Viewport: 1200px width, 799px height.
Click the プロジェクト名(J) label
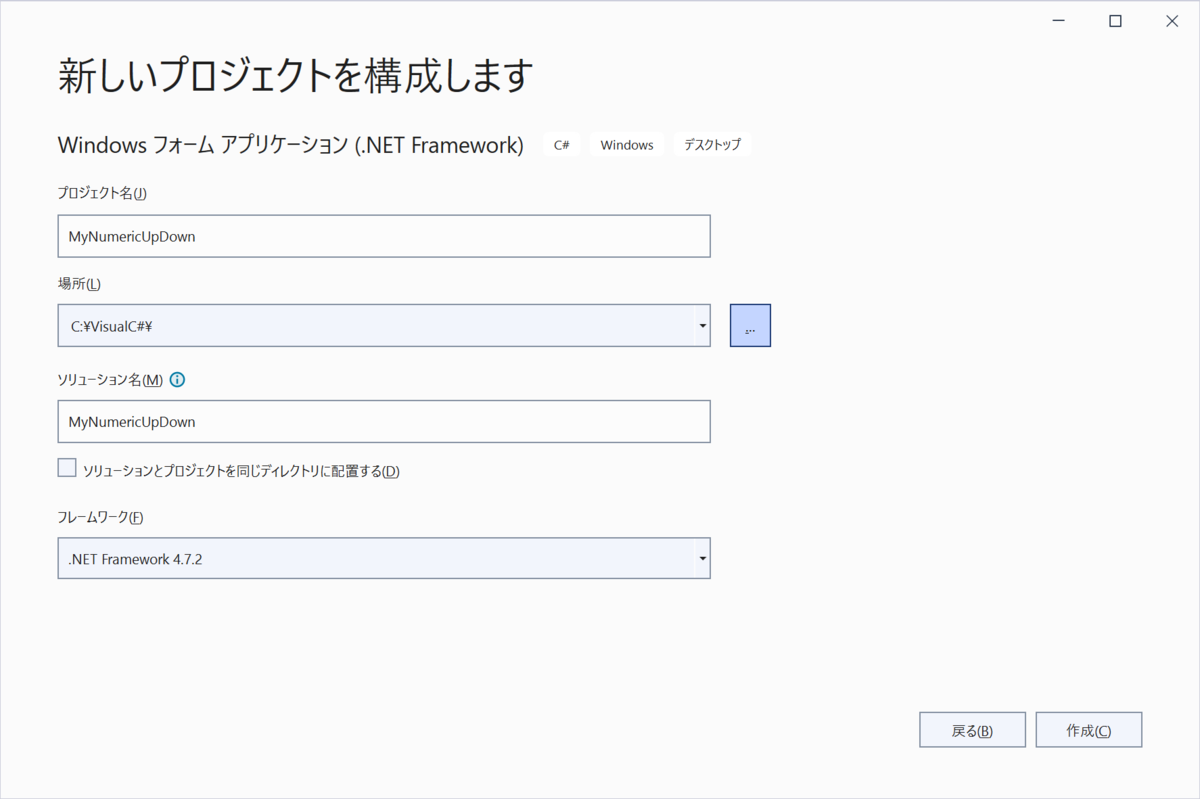101,193
